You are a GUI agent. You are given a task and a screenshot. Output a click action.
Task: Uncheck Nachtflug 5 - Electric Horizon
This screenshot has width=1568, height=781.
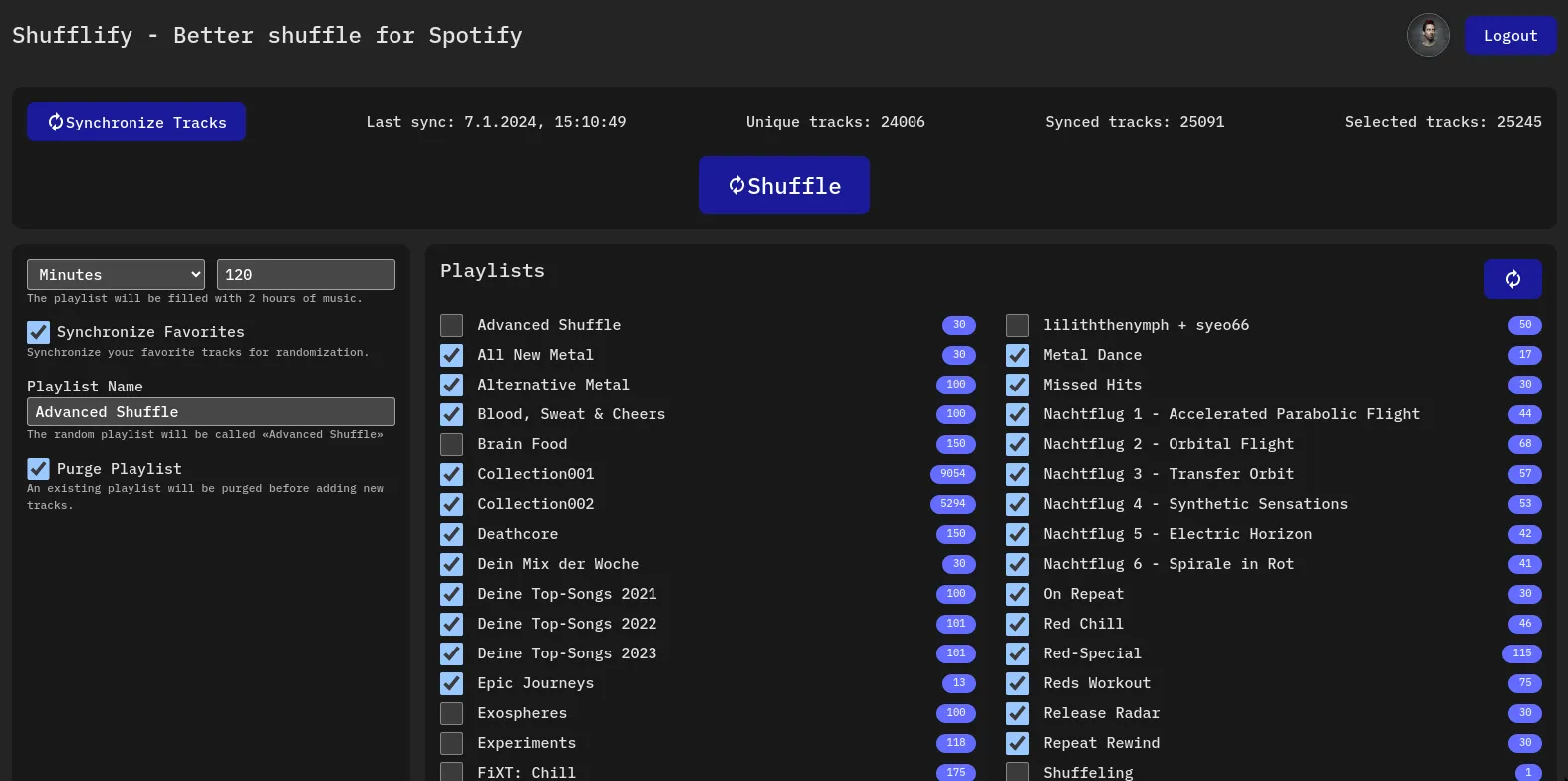tap(1017, 534)
